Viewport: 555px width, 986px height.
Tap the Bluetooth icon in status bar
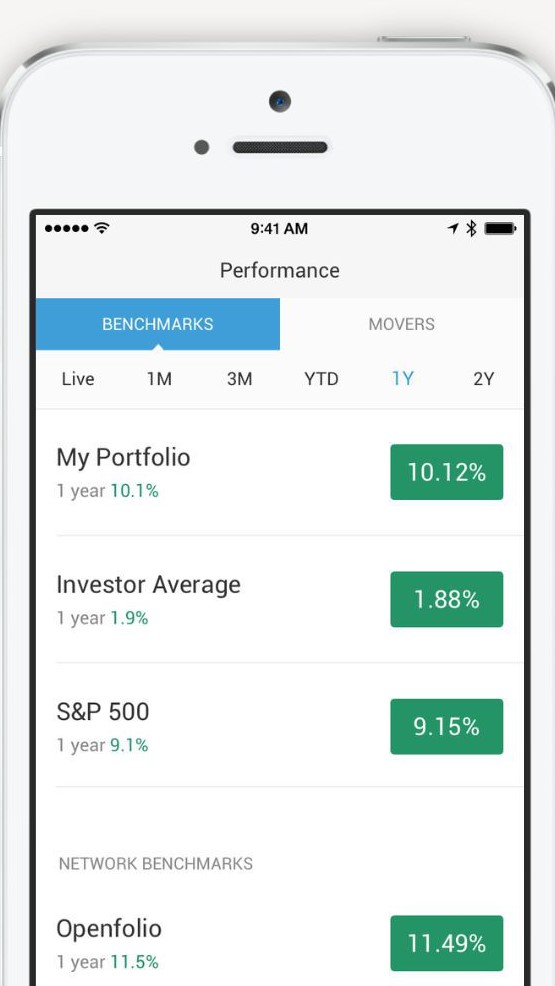click(x=471, y=228)
